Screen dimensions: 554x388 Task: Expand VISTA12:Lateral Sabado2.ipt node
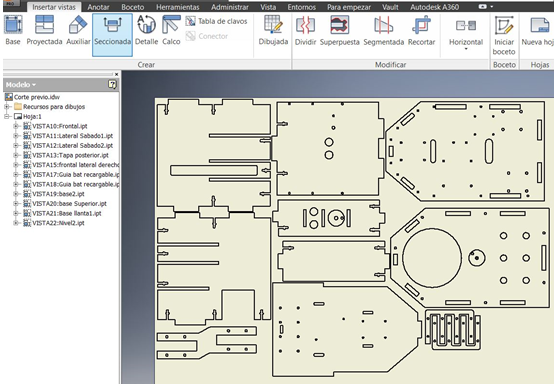tap(16, 145)
